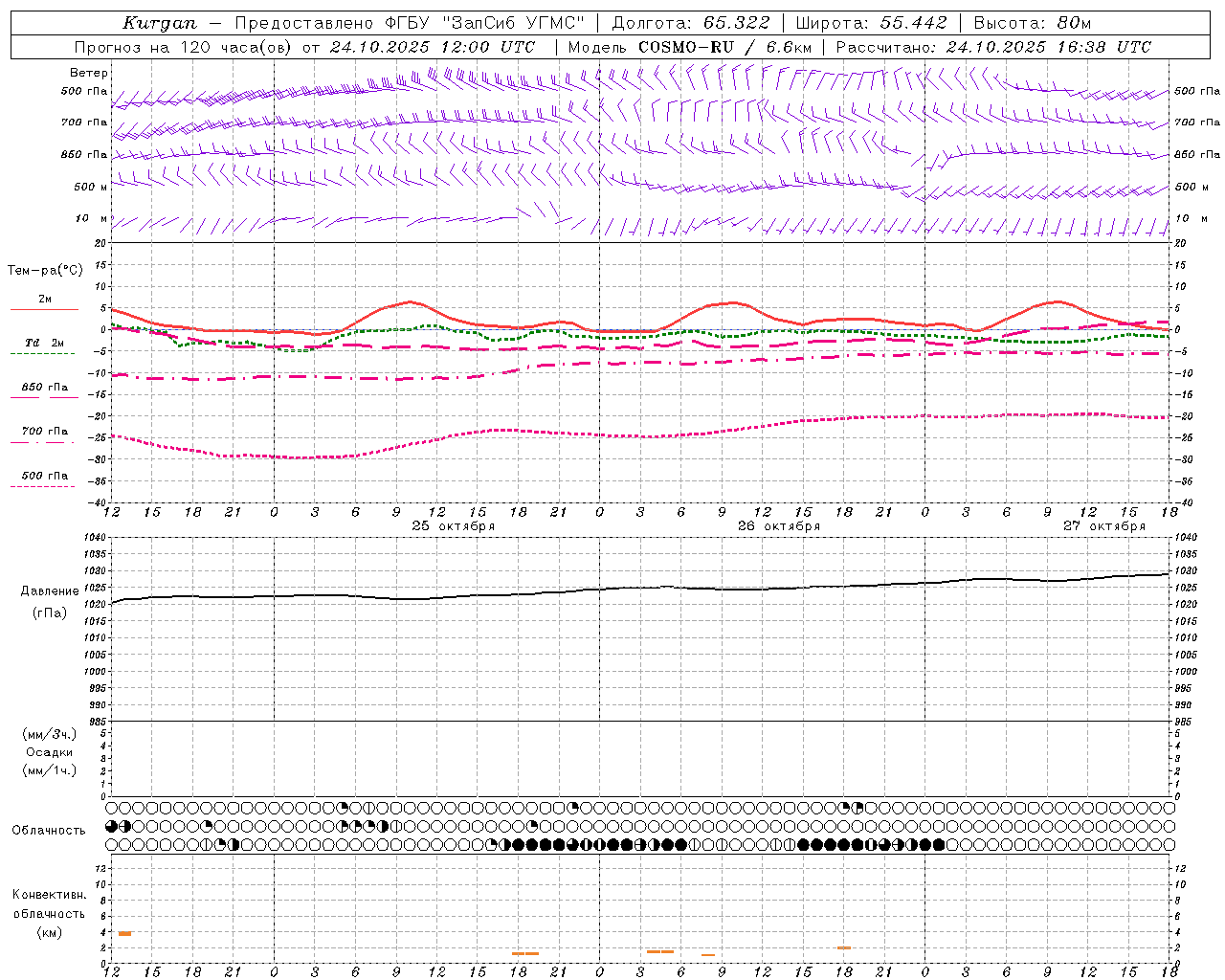Click the dotted 500 гПа temperature legend line
Viewport: 1225px width, 980px height.
pyautogui.click(x=42, y=486)
